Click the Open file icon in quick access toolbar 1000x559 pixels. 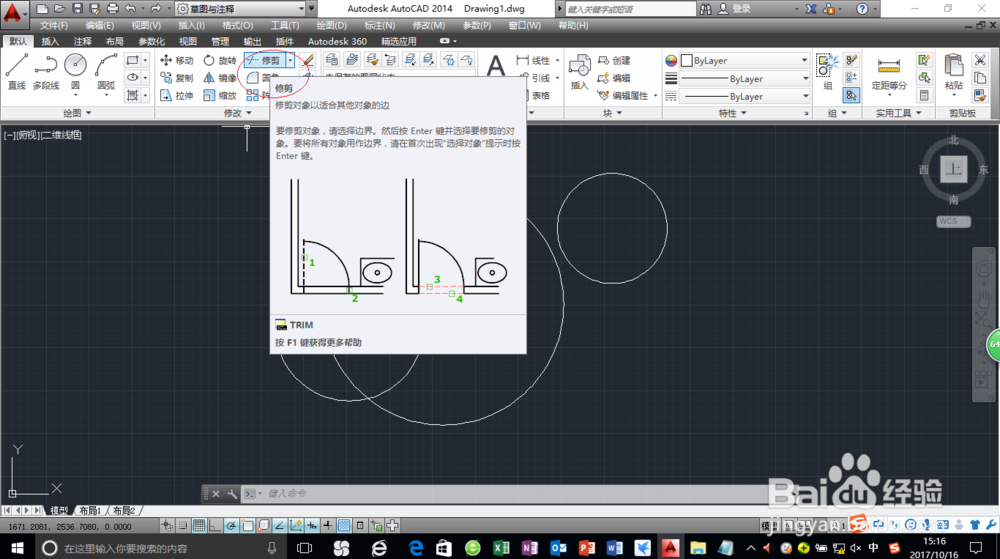pos(59,9)
